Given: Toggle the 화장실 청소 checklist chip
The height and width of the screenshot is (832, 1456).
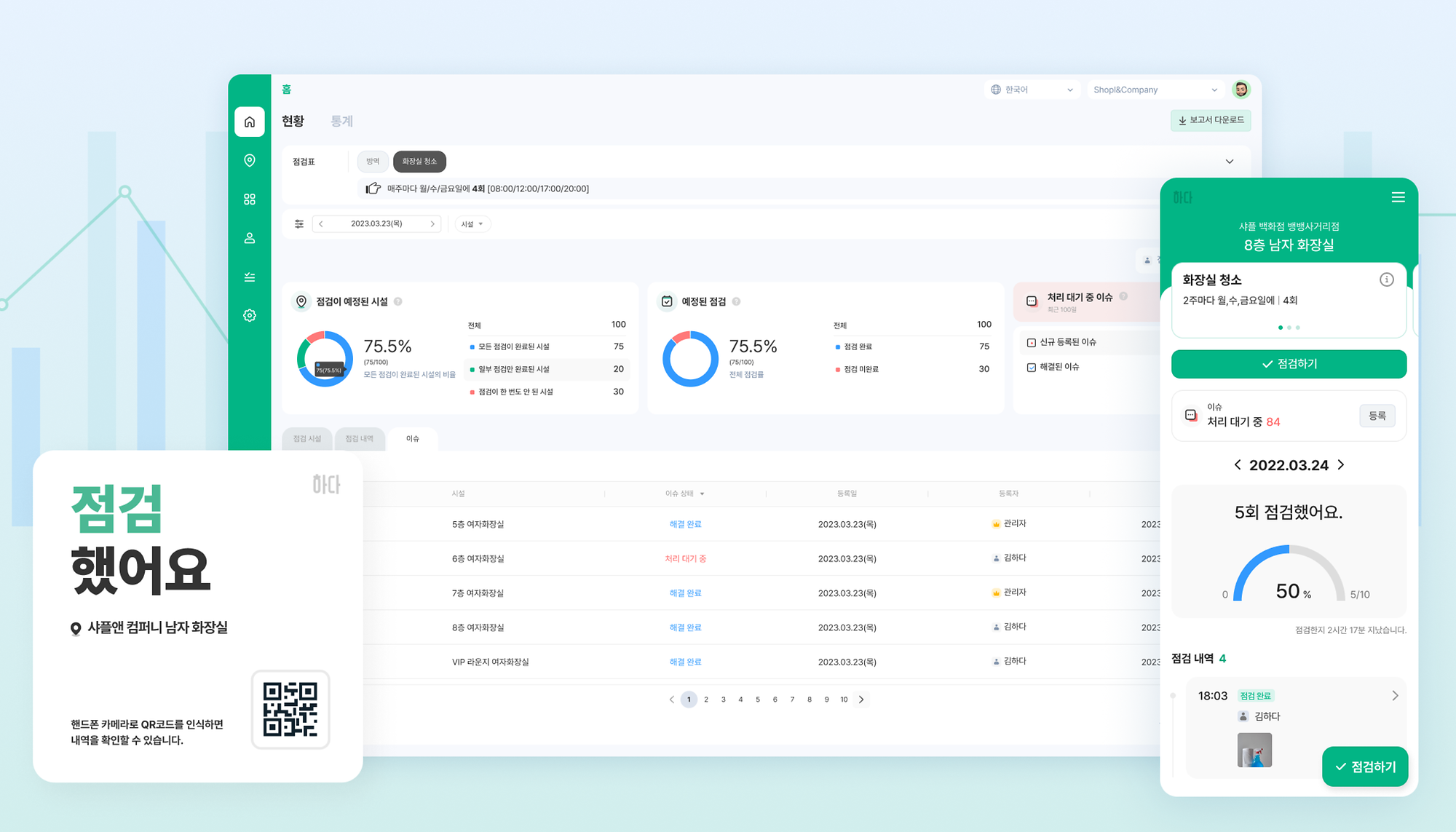Looking at the screenshot, I should click(x=419, y=161).
